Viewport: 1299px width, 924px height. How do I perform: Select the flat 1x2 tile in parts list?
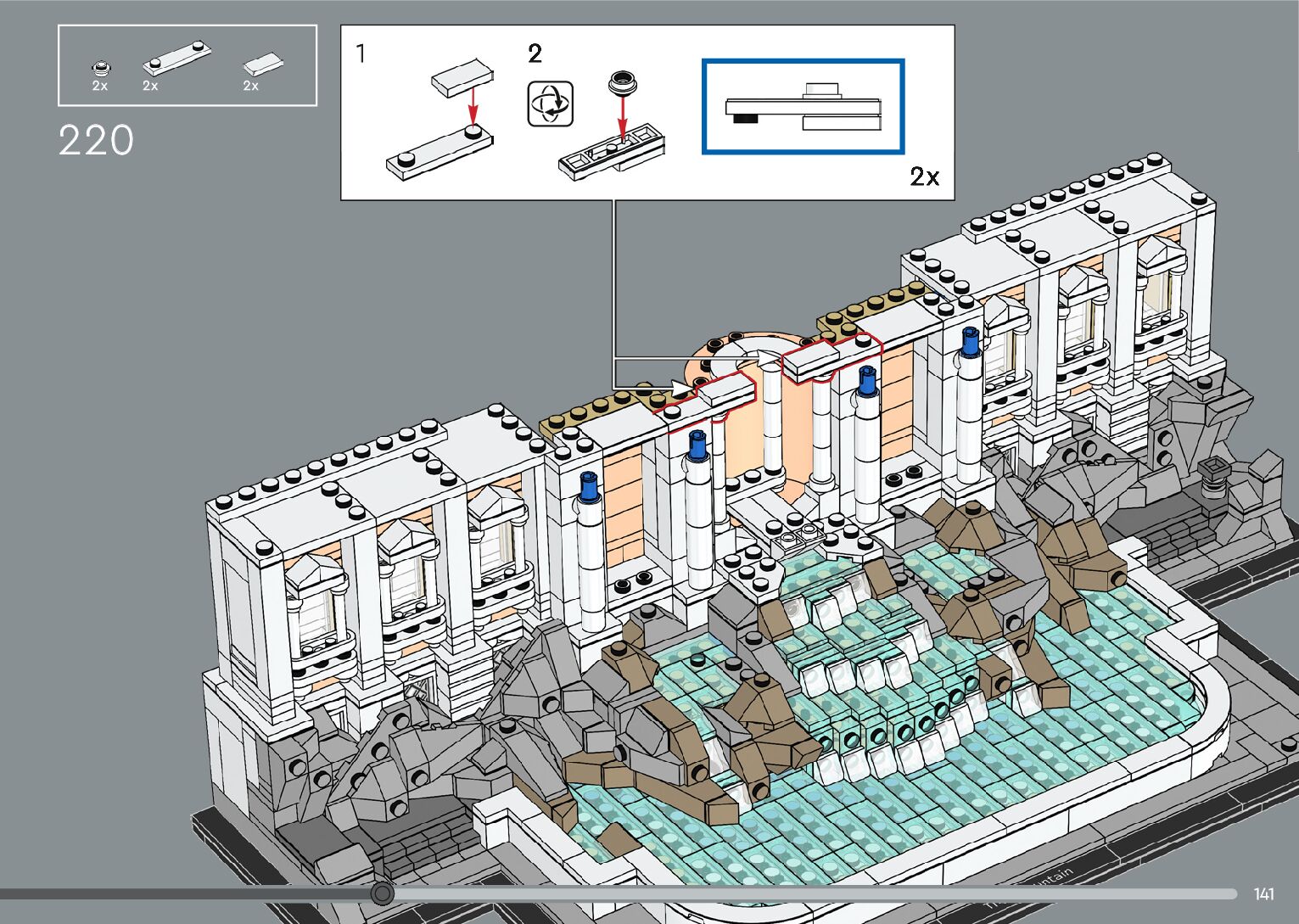[x=262, y=65]
